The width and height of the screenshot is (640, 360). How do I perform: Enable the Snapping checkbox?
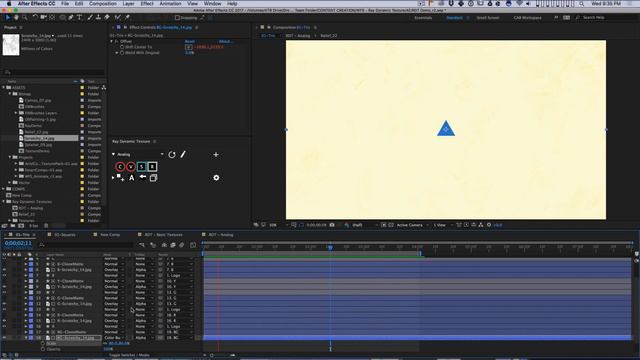click(x=177, y=18)
